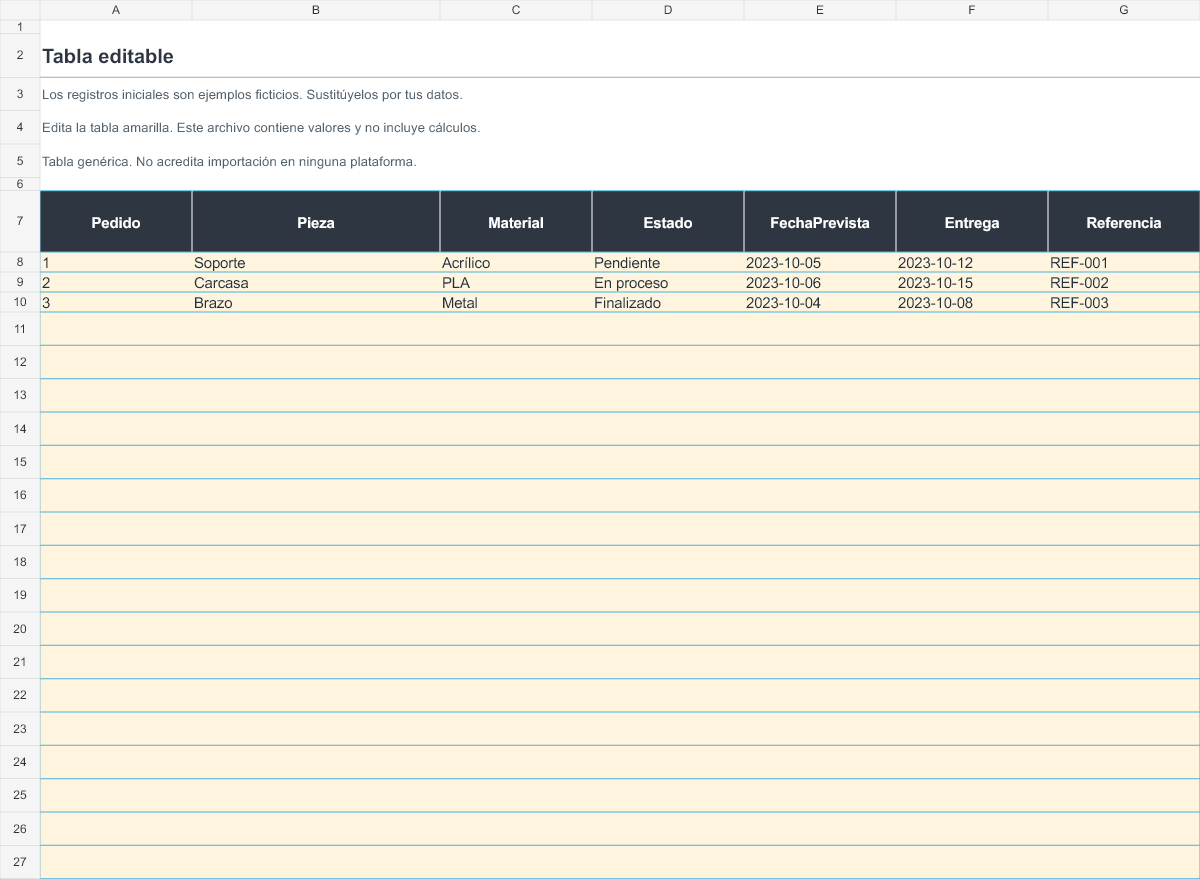Select column D header

pyautogui.click(x=668, y=10)
